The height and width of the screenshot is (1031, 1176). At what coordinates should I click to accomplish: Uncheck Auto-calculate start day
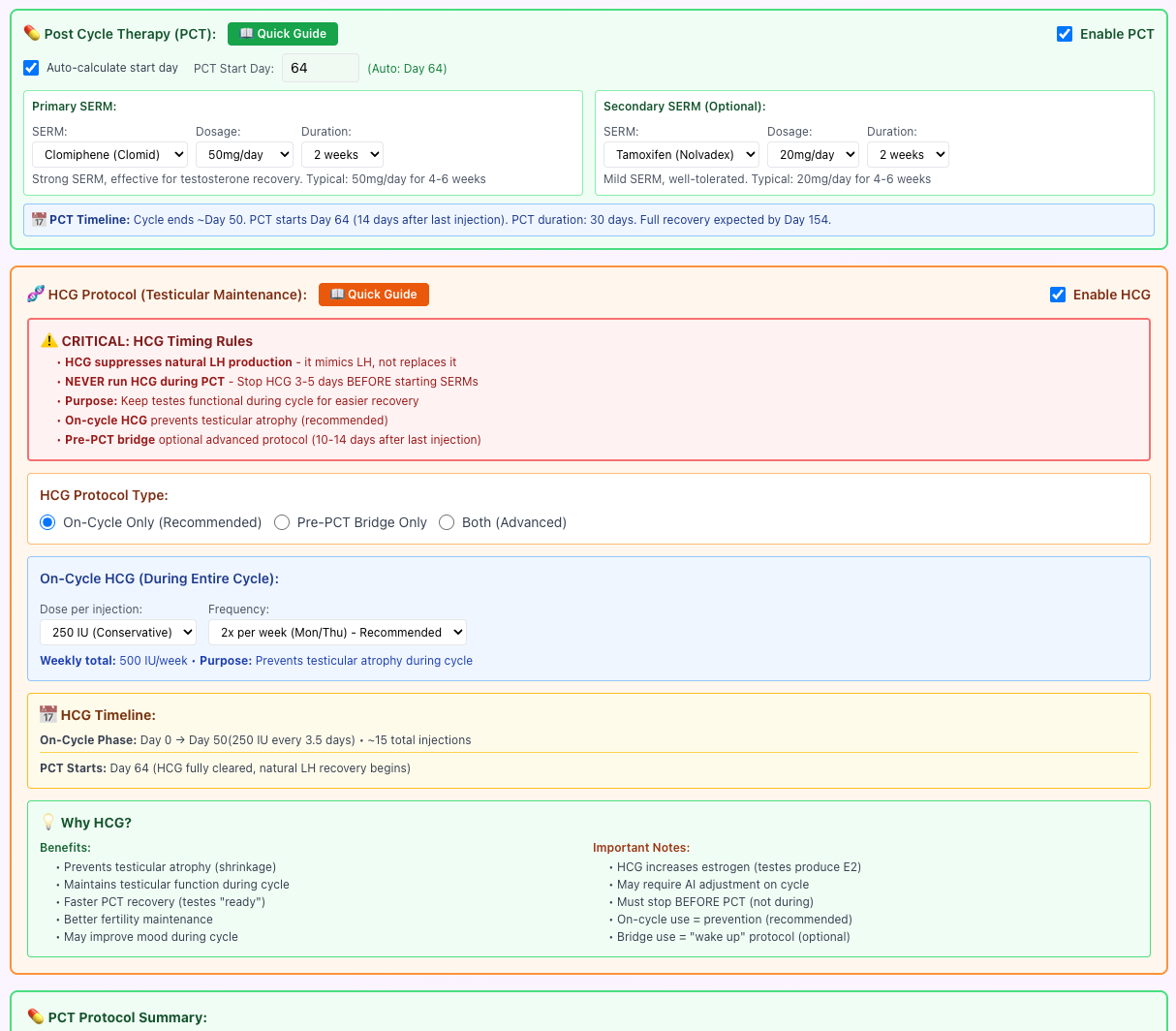tap(30, 68)
